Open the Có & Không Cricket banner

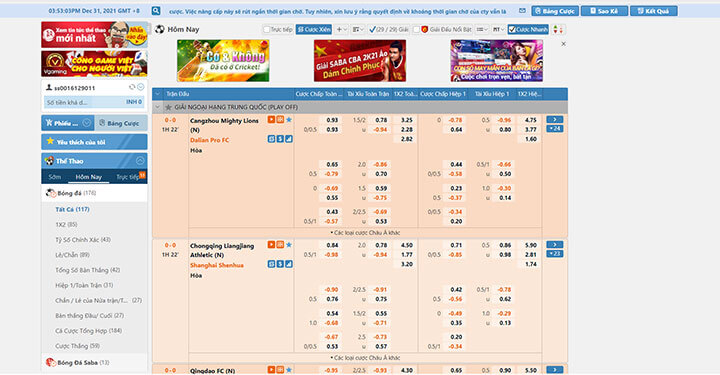pyautogui.click(x=223, y=61)
